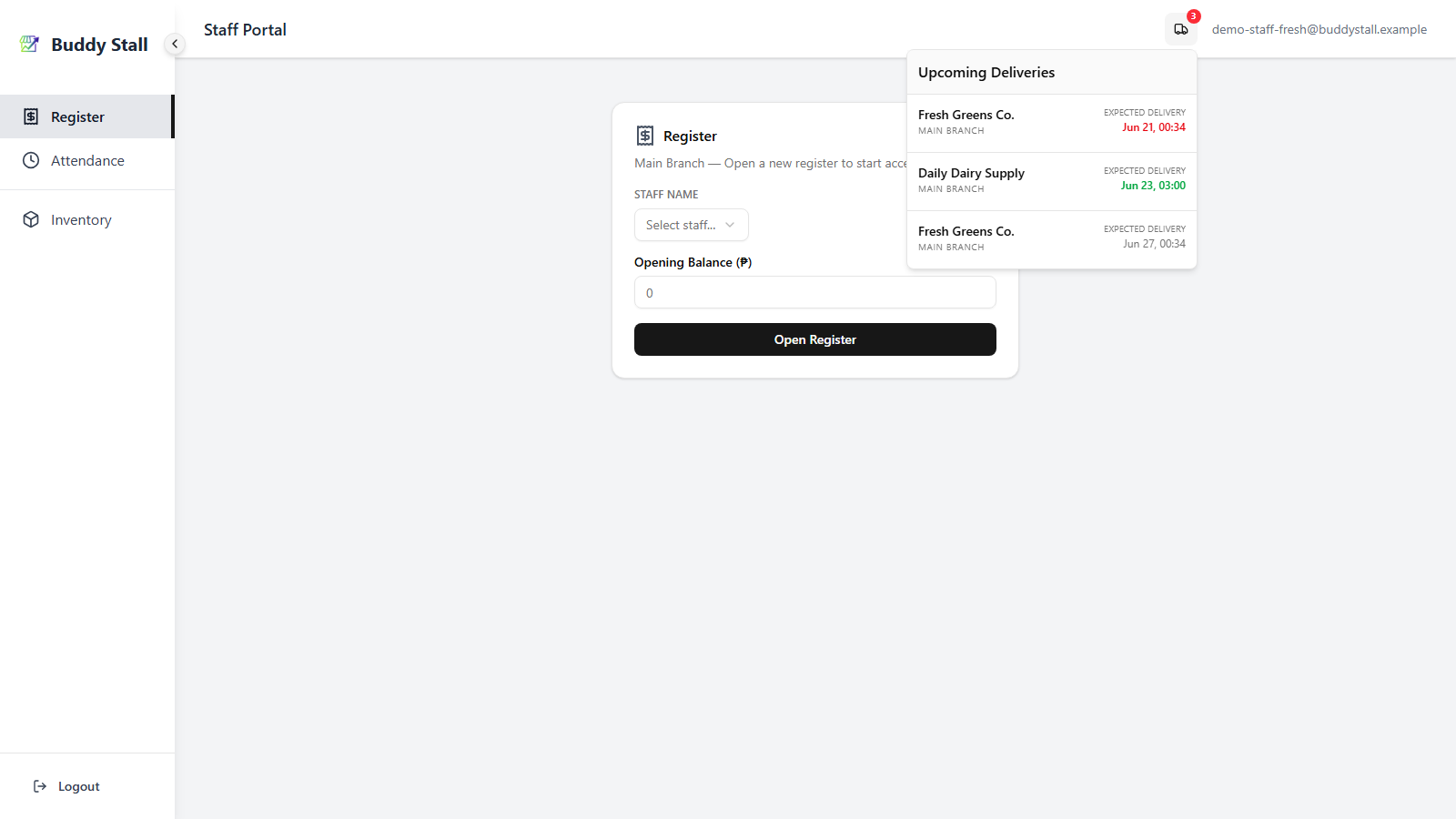Select the Fresh Greens Co. Jun 27 delivery
This screenshot has height=819, width=1456.
[1051, 239]
